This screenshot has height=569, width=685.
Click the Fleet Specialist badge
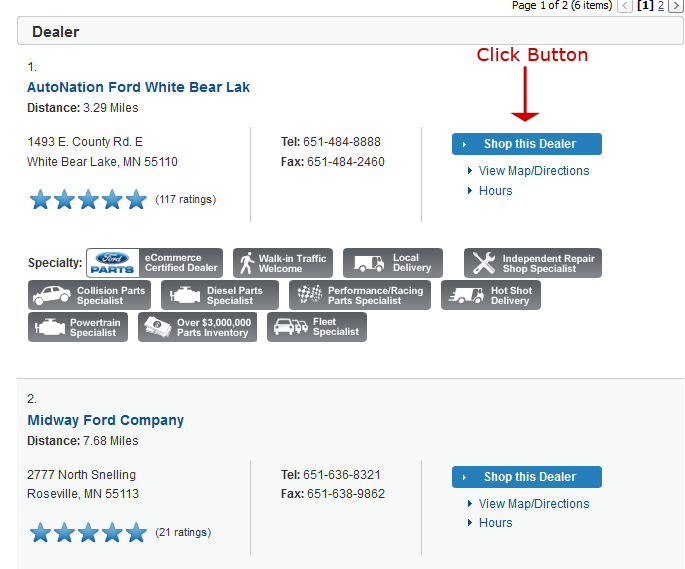[317, 327]
